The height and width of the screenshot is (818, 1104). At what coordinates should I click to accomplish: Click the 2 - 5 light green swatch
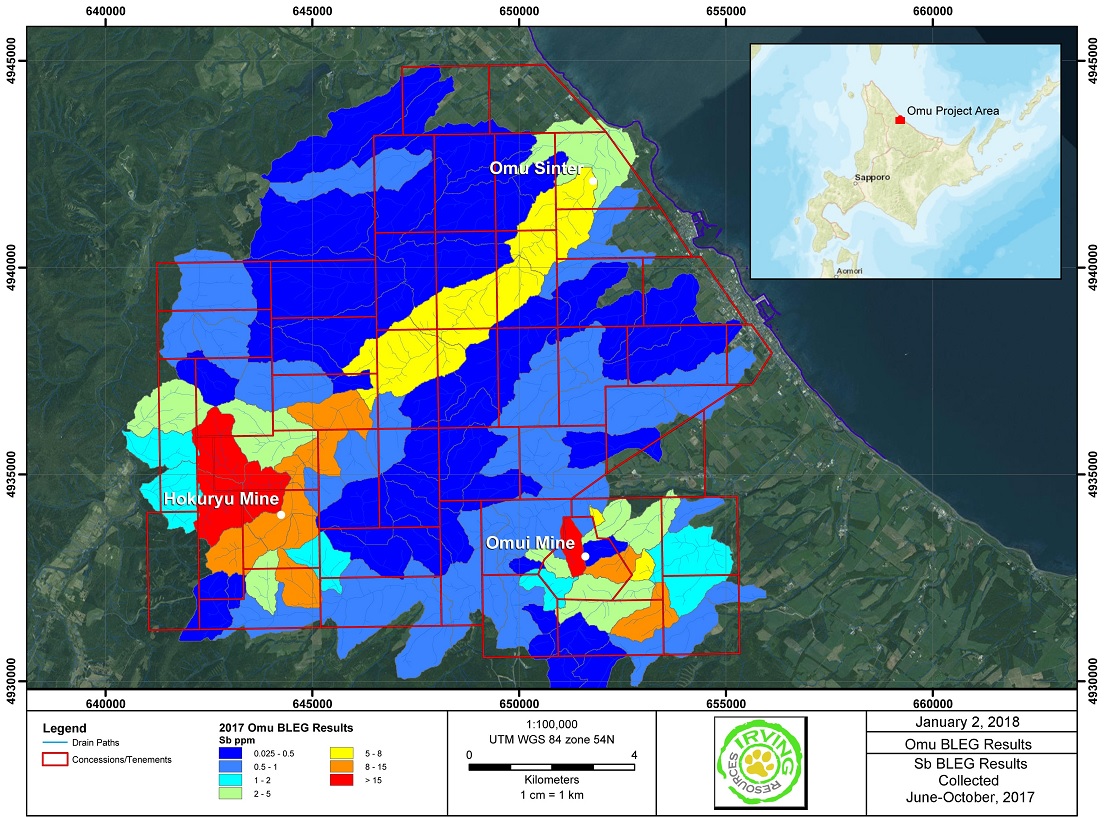231,793
